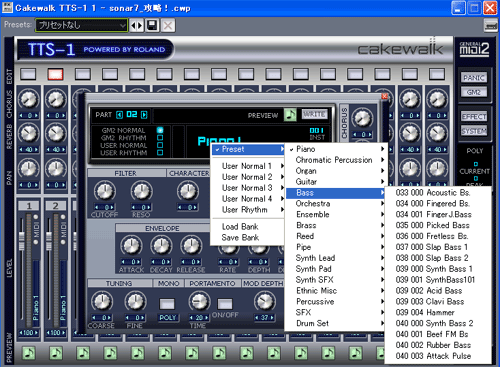Screen dimensions: 500x367
Task: Select 037 000 Slap Bass 1
Action: (x=438, y=247)
